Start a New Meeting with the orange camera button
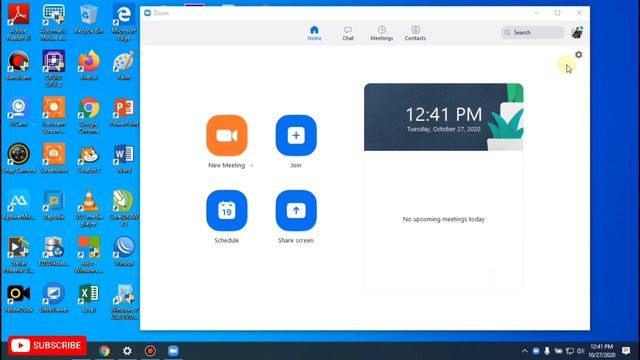 (x=227, y=136)
